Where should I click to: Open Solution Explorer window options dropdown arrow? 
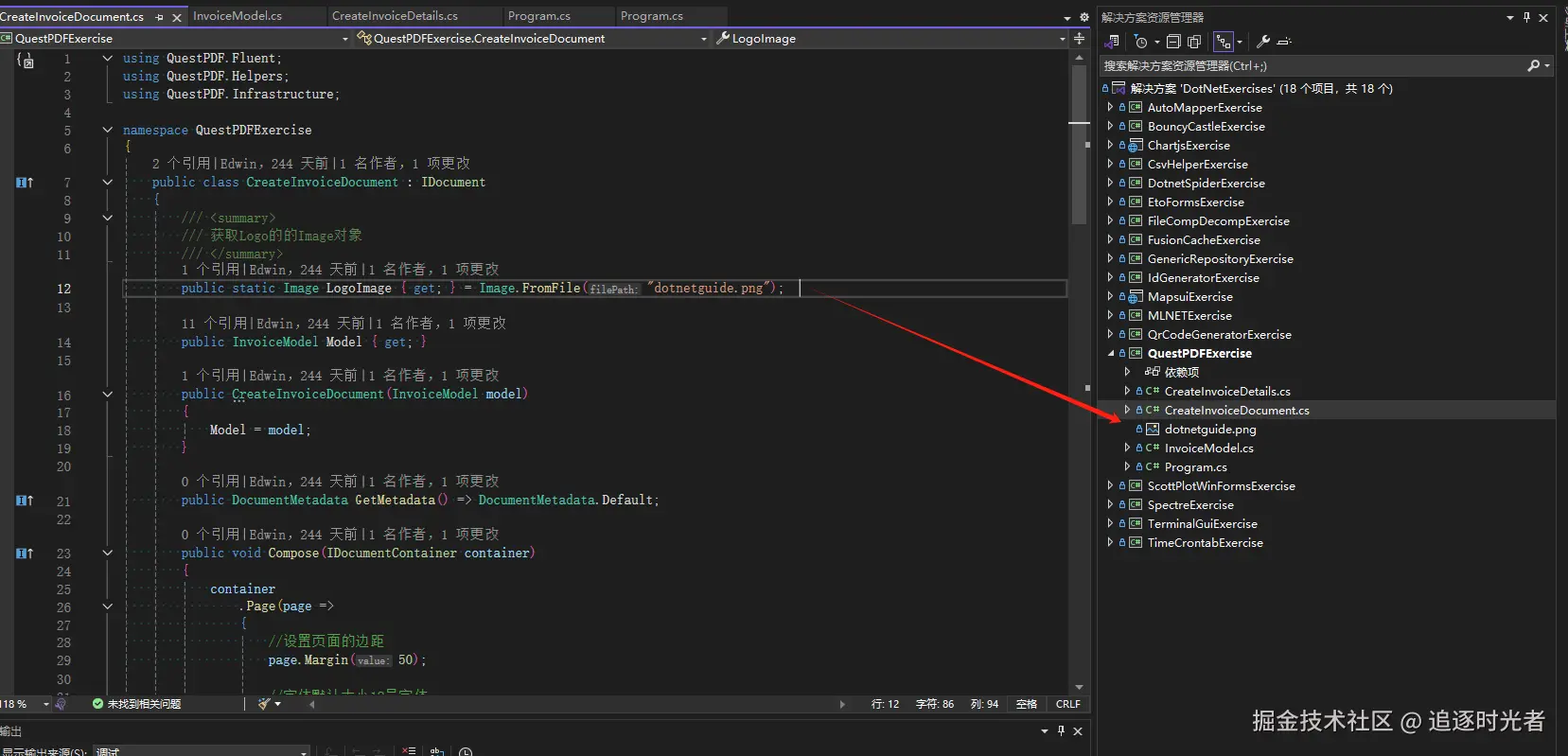coord(1510,17)
